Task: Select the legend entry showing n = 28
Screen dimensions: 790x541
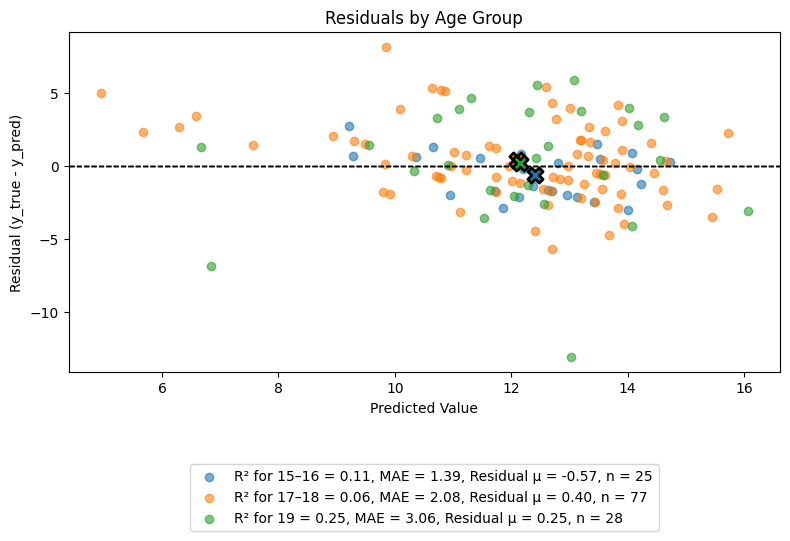Action: (428, 518)
